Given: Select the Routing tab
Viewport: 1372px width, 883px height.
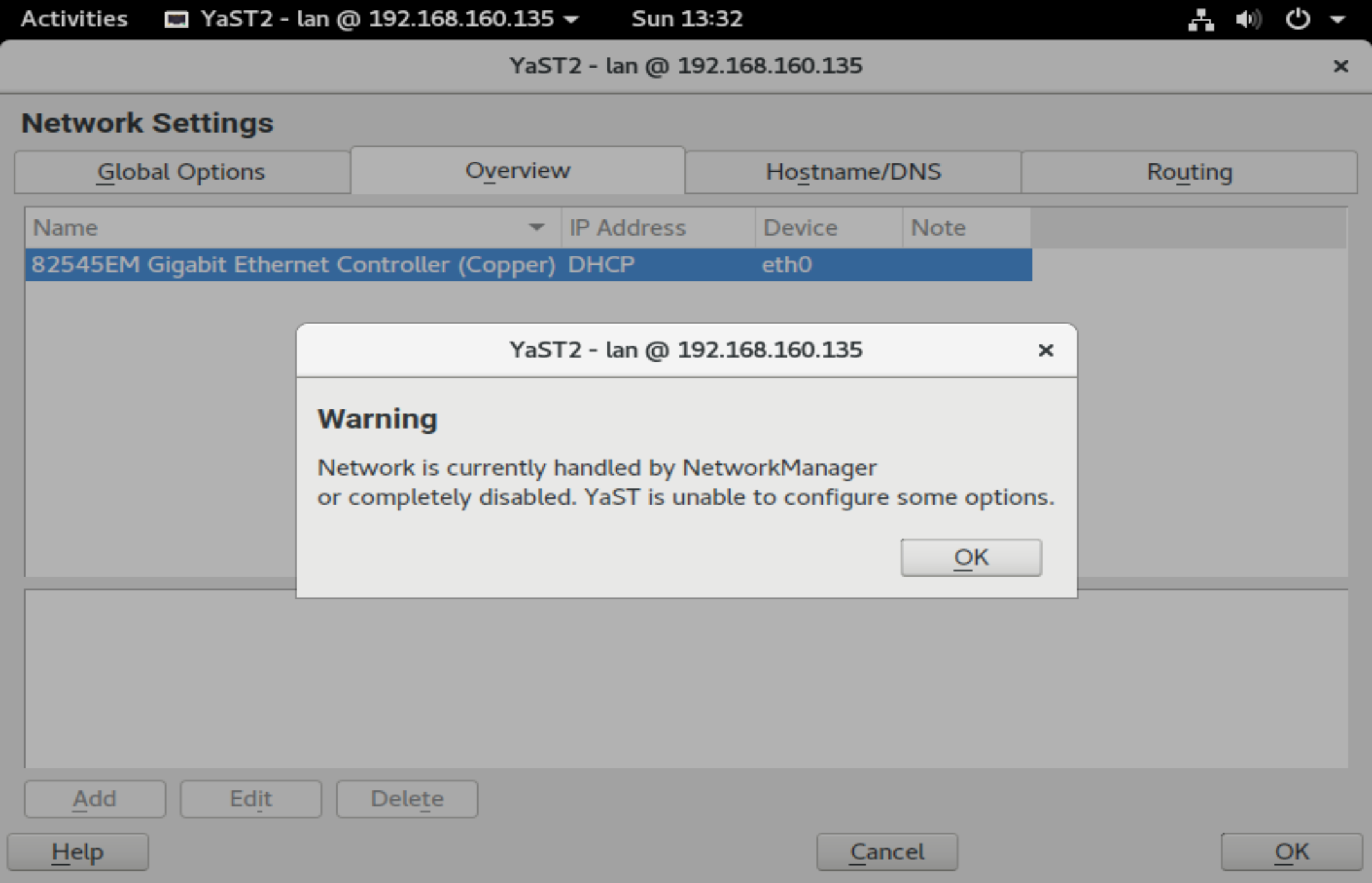Looking at the screenshot, I should (x=1189, y=172).
